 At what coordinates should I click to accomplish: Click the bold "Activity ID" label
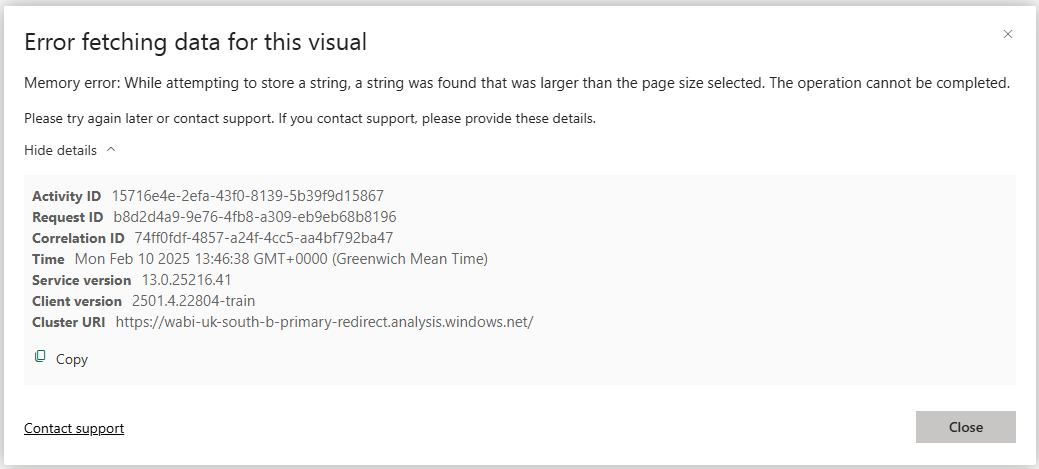(x=67, y=196)
